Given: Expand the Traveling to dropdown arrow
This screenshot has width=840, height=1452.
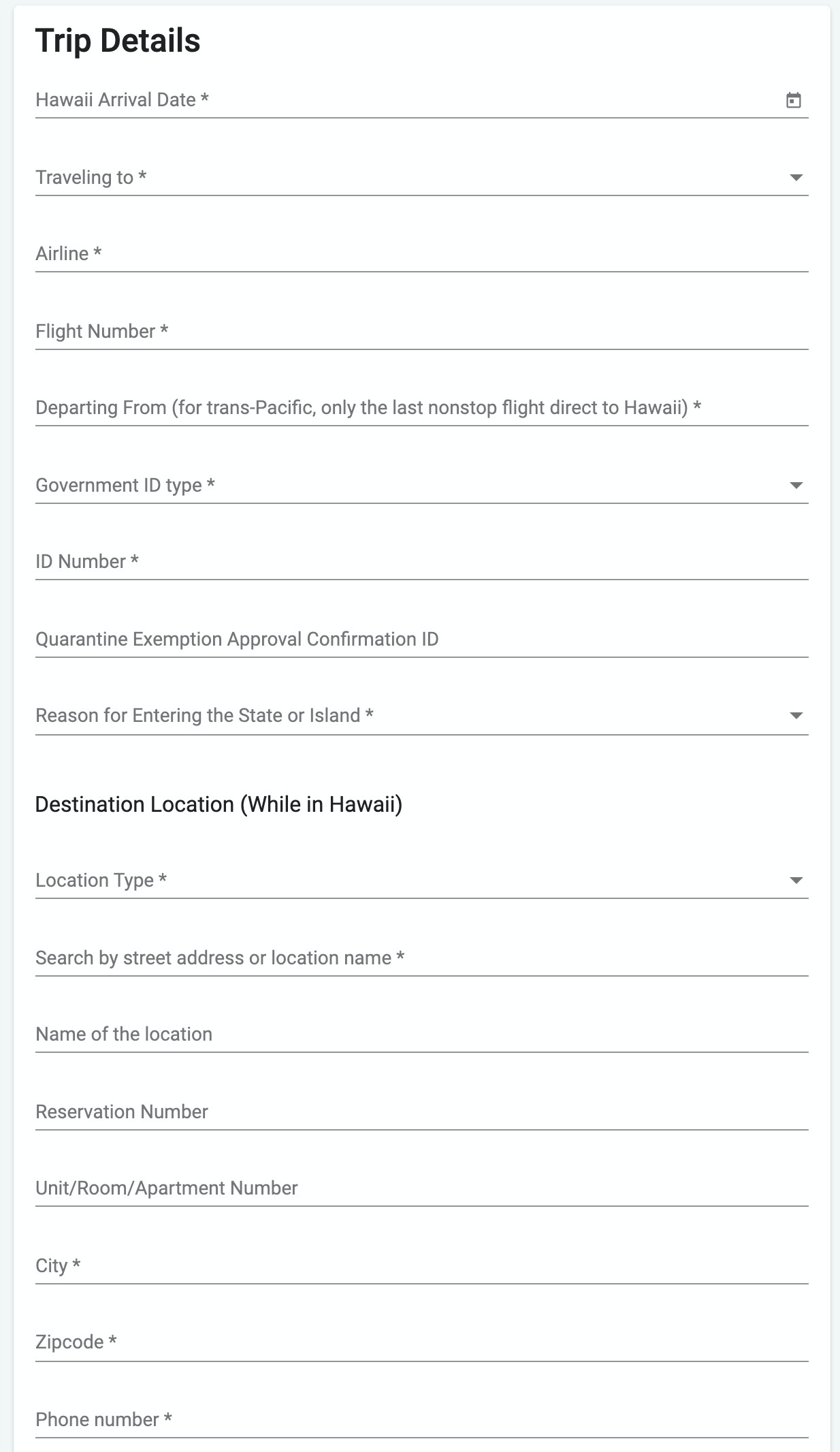Looking at the screenshot, I should (x=796, y=178).
